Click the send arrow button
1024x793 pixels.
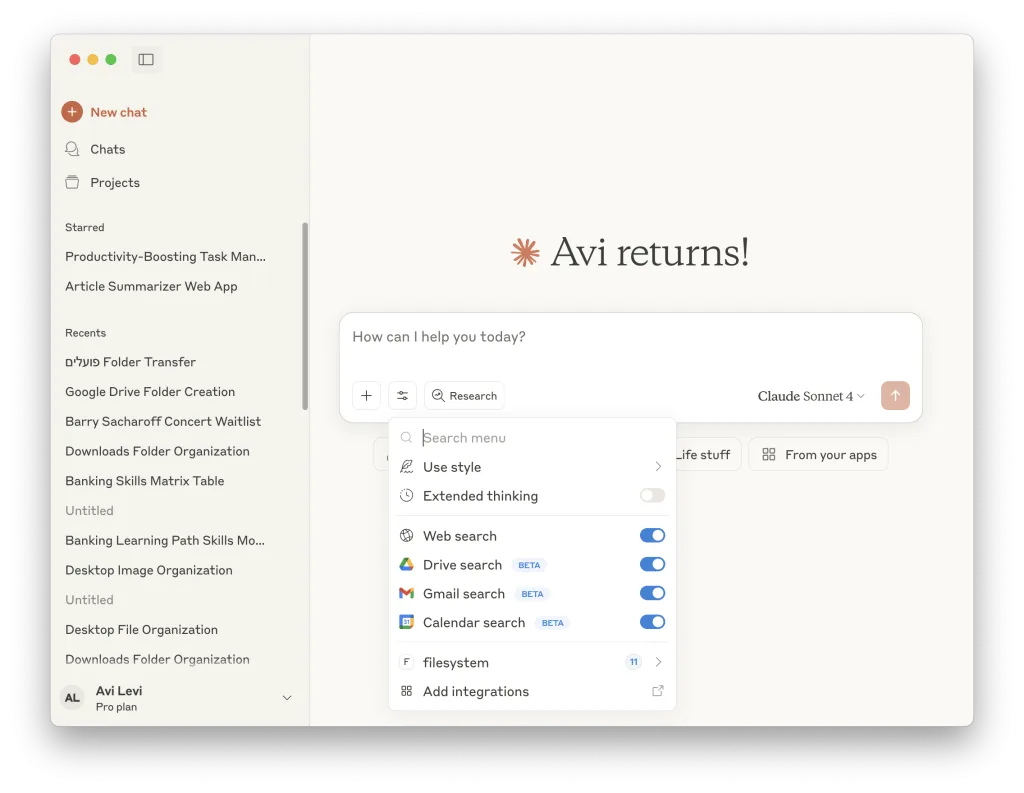pyautogui.click(x=895, y=395)
